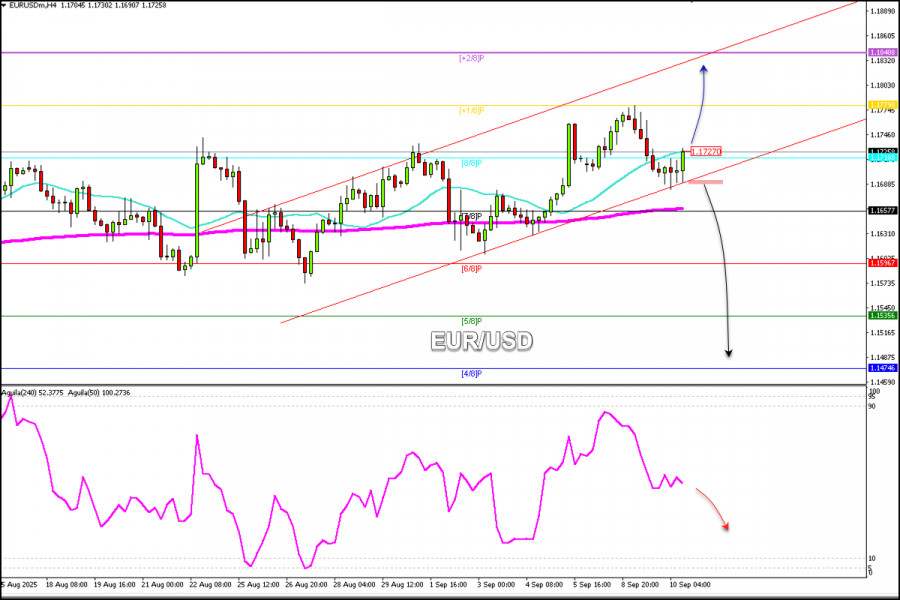Screen dimensions: 900x600
Task: Click the blue 1.14746 axis price tag
Action: pos(882,368)
